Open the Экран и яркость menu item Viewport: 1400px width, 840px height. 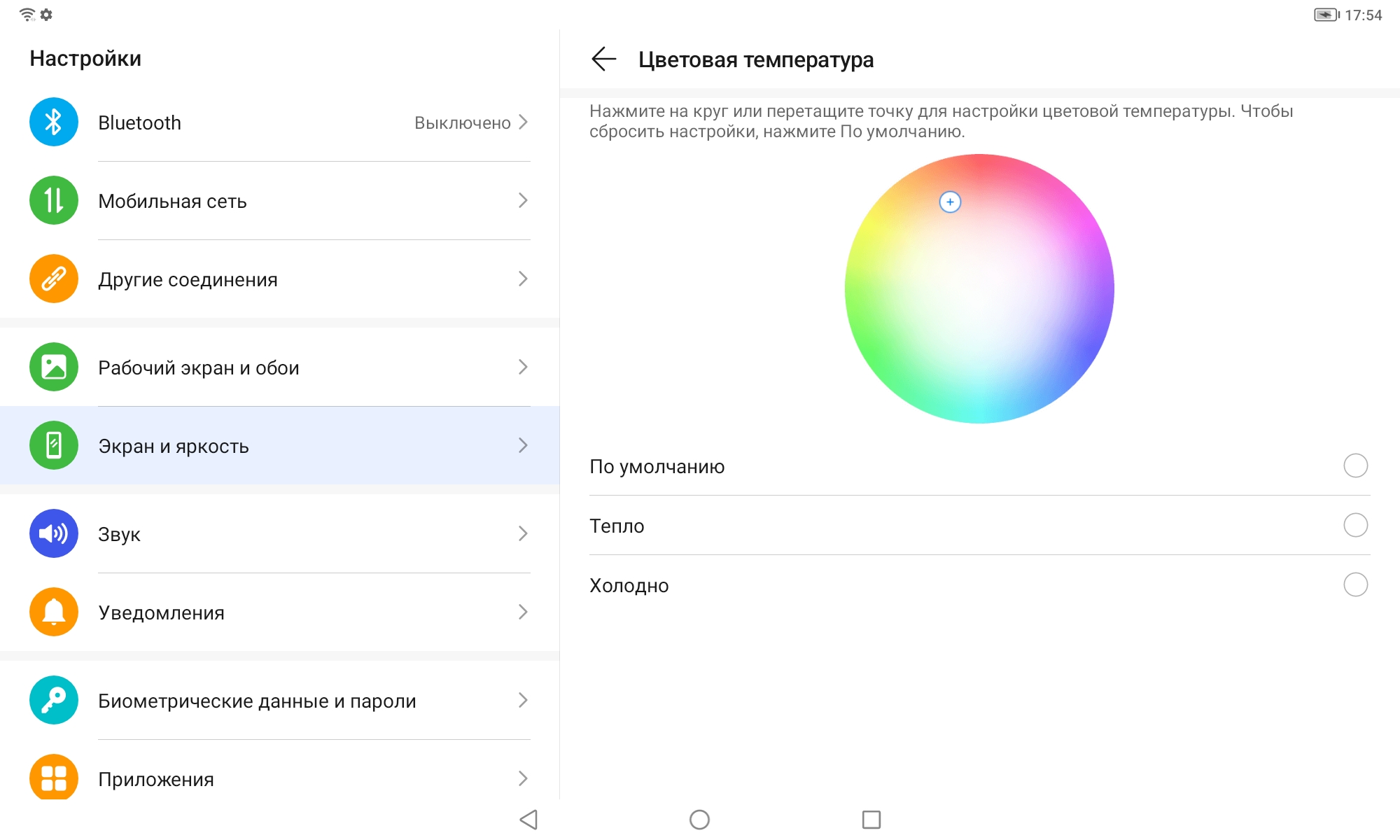coord(280,446)
